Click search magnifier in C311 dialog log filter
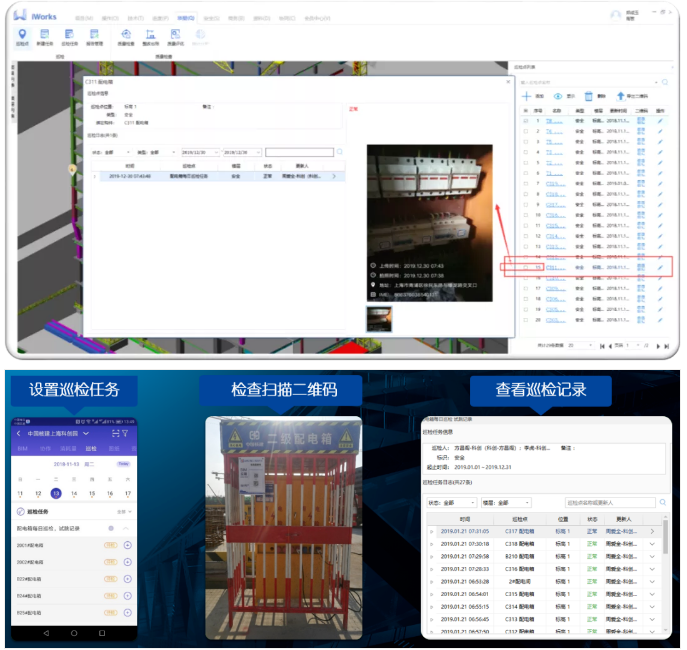The image size is (687, 650). point(340,152)
